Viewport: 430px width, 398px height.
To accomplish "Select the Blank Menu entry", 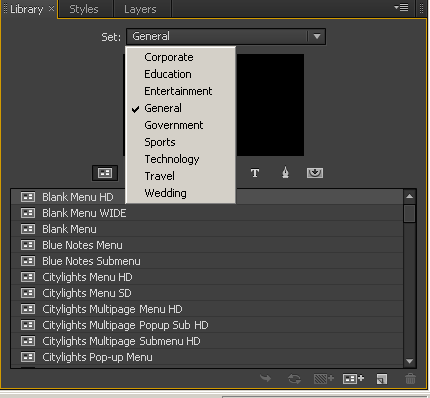I will 207,229.
